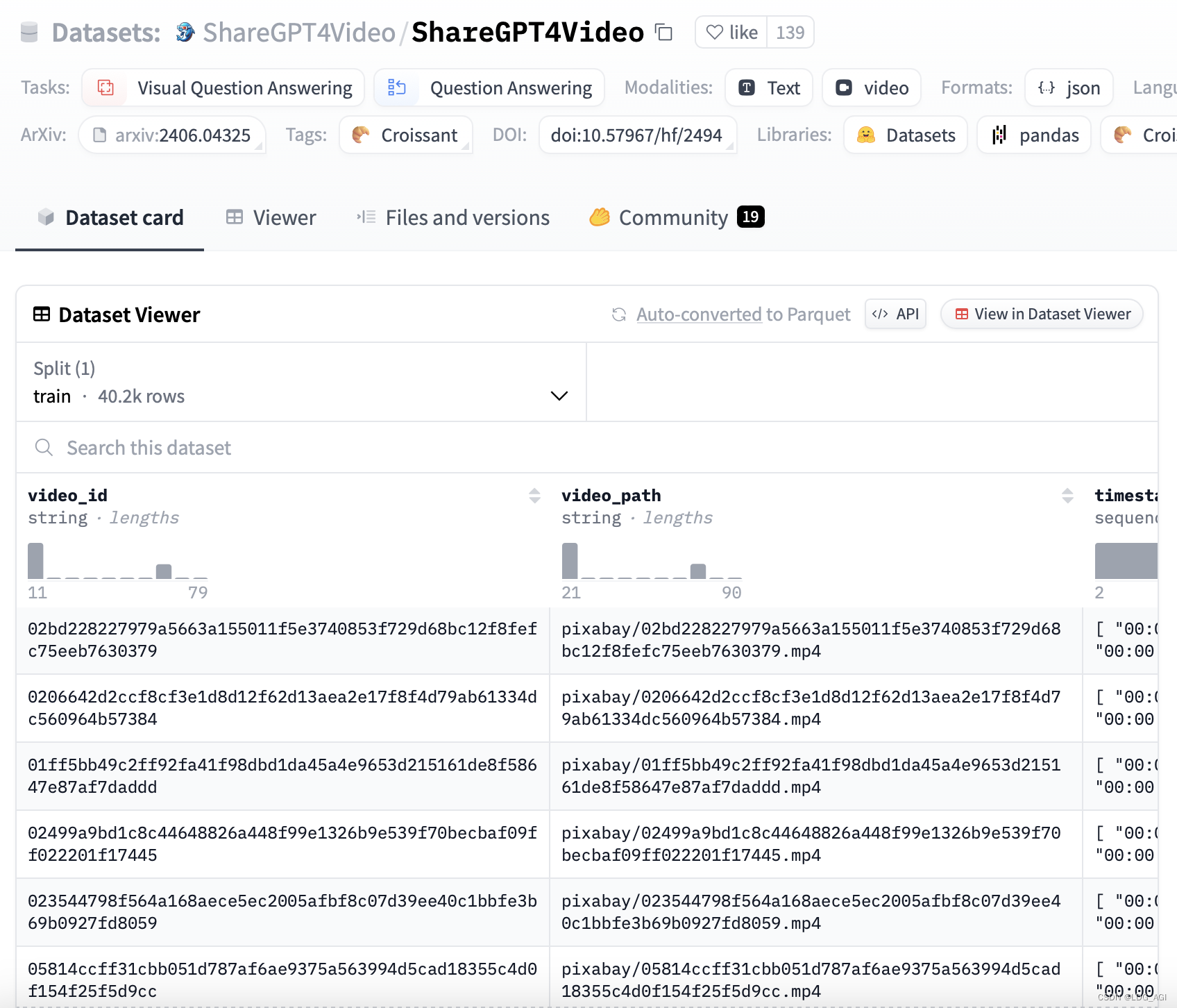The image size is (1177, 1008).
Task: Open the Files and versions tab
Action: coord(453,218)
